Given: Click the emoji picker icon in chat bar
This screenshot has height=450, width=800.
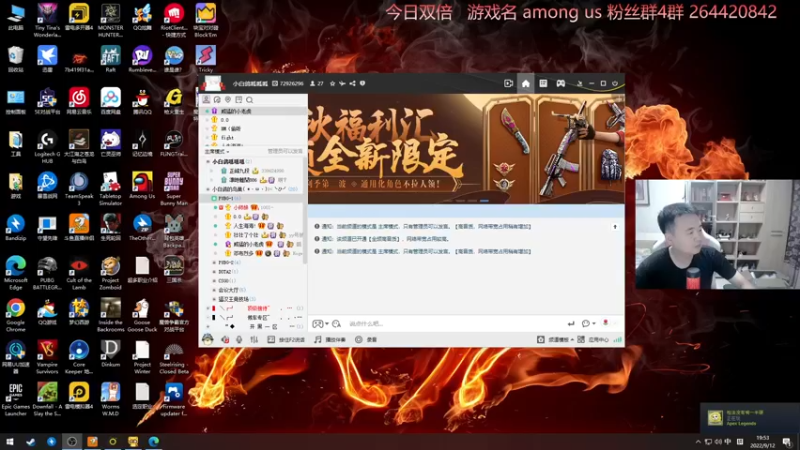Looking at the screenshot, I should (317, 323).
